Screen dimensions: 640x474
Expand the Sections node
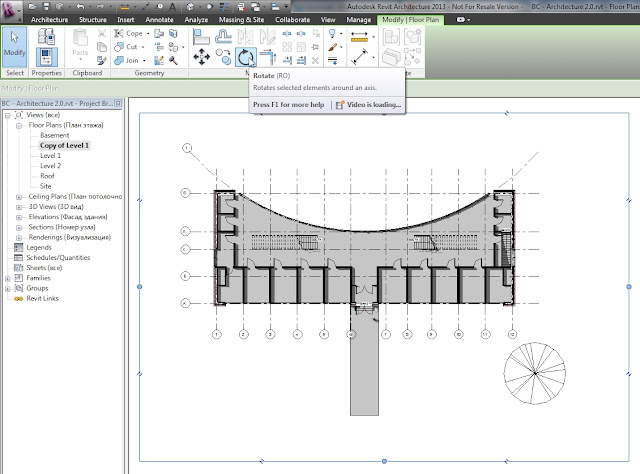[x=19, y=228]
